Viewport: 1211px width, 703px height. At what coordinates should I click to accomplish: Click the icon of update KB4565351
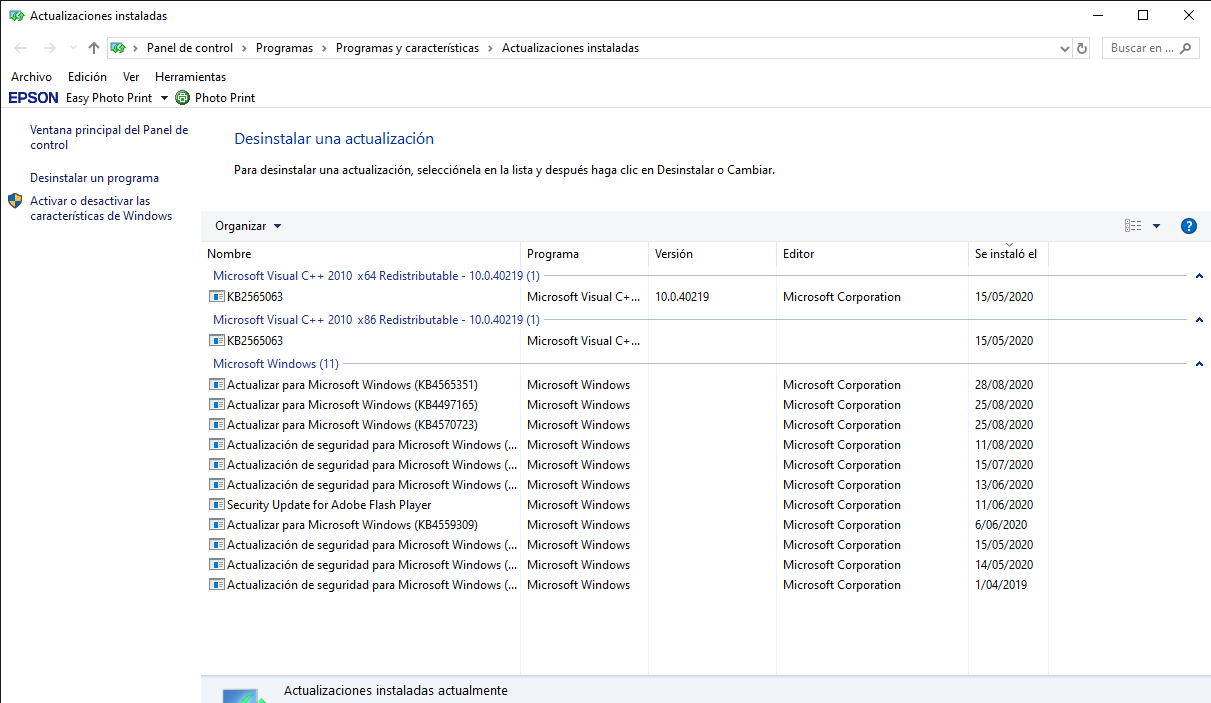coord(217,385)
